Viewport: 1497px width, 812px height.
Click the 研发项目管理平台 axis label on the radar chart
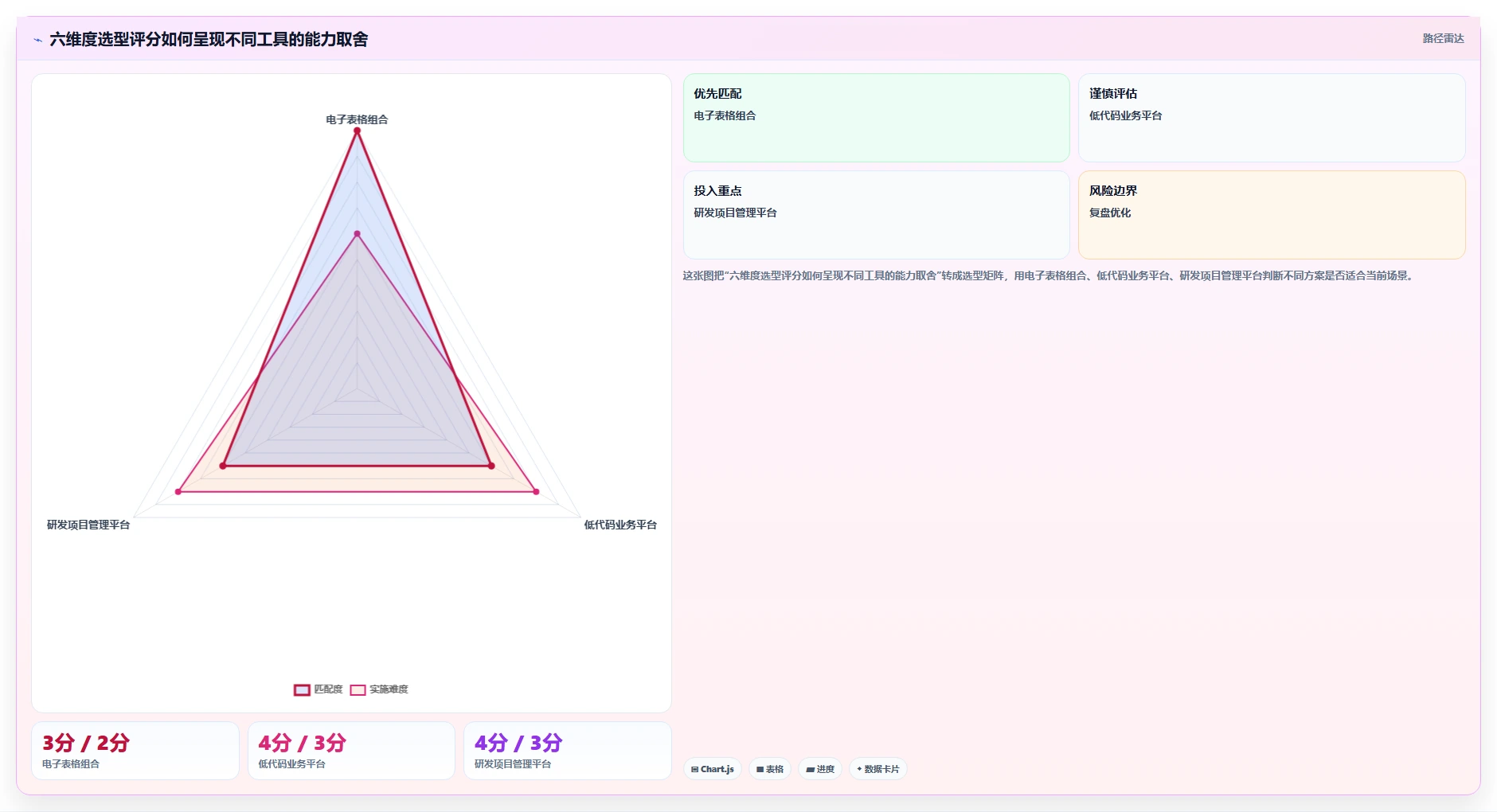pyautogui.click(x=88, y=525)
